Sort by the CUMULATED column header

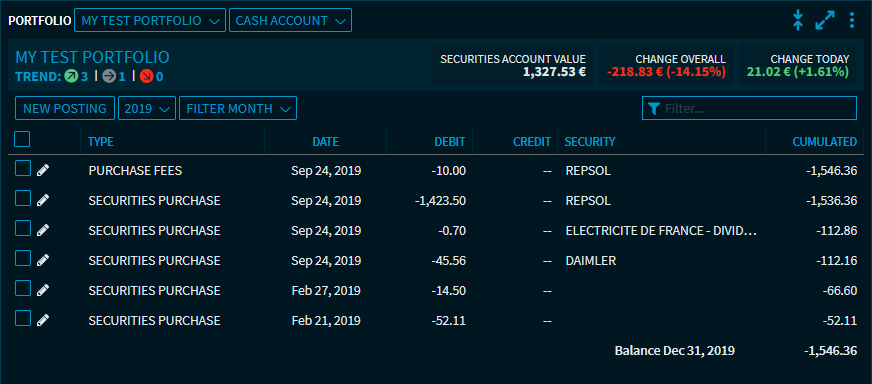(x=825, y=142)
